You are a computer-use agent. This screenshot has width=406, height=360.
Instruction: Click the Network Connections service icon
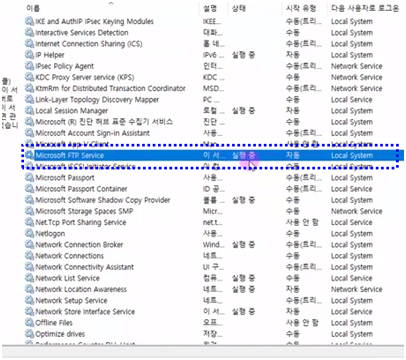tap(29, 256)
